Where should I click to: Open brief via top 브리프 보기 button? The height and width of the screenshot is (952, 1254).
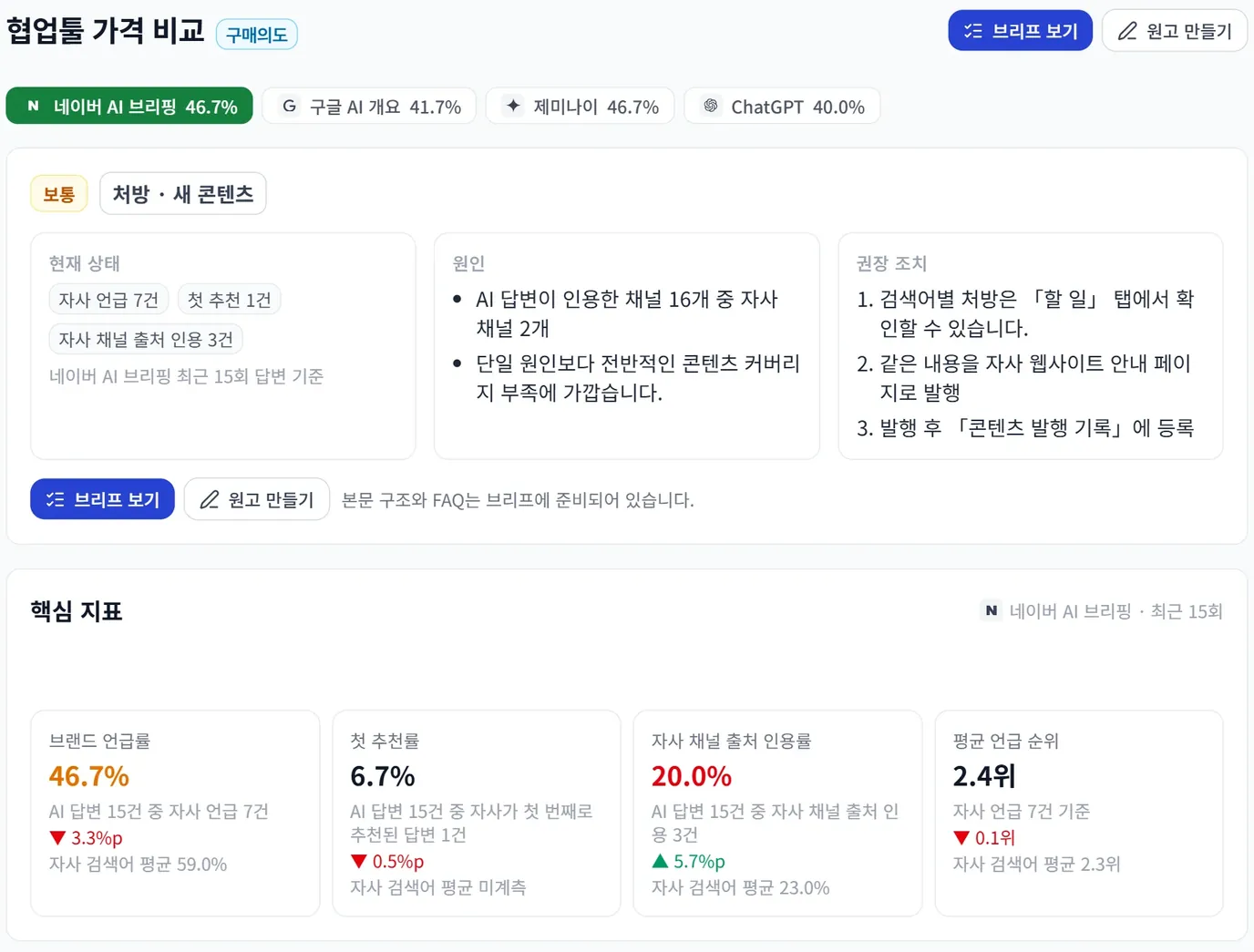click(1020, 31)
